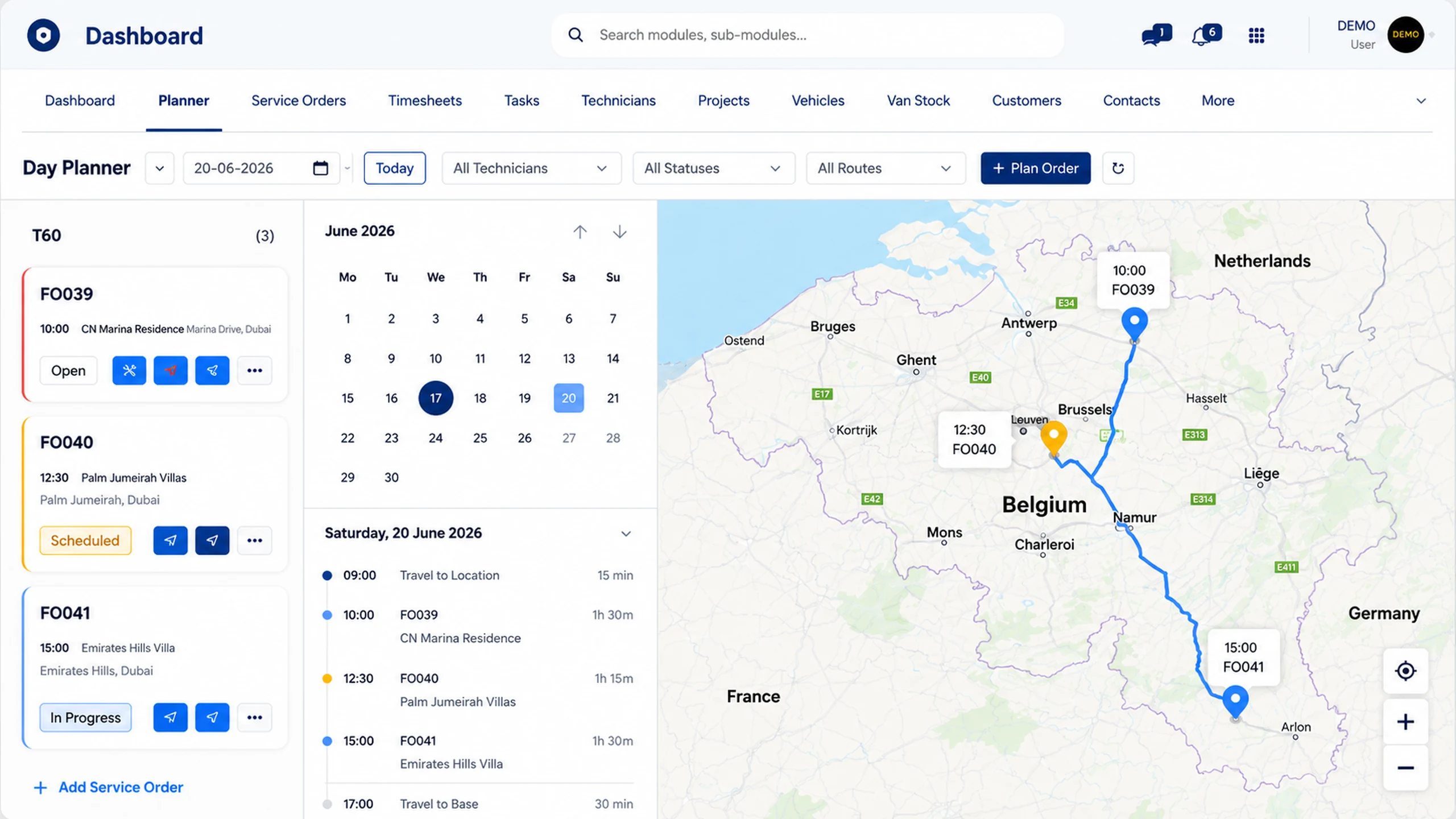Image resolution: width=1456 pixels, height=819 pixels.
Task: Click the 12:30 FO040 timeline entry
Action: (x=478, y=689)
